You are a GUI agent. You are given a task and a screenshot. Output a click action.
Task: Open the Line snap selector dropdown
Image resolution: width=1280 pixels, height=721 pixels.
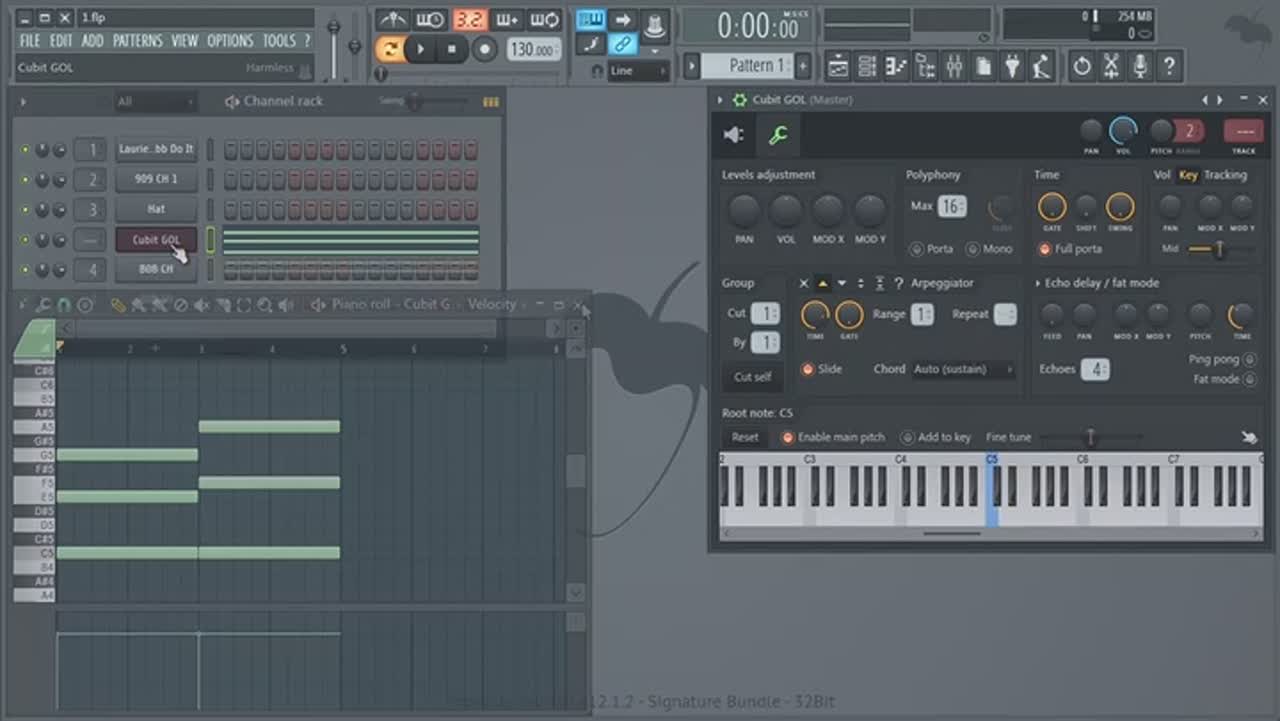coord(638,71)
